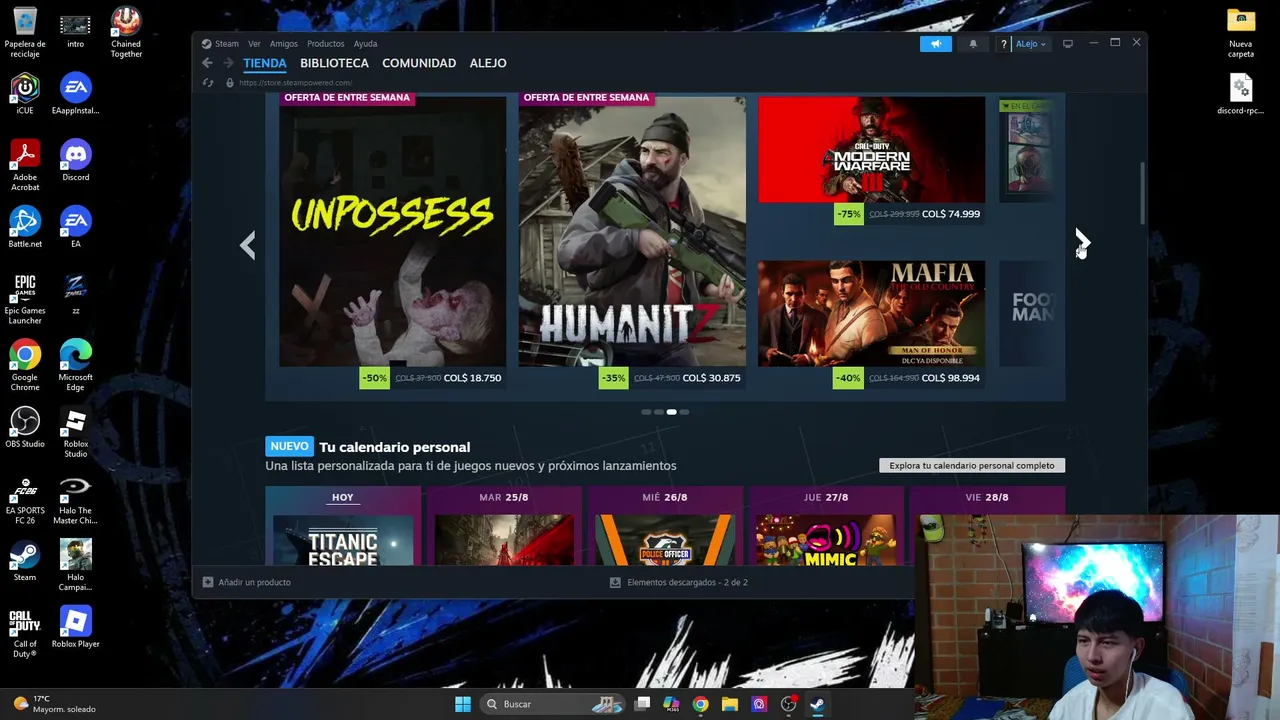The height and width of the screenshot is (720, 1280).
Task: Open the Windows Start menu
Action: [x=462, y=704]
